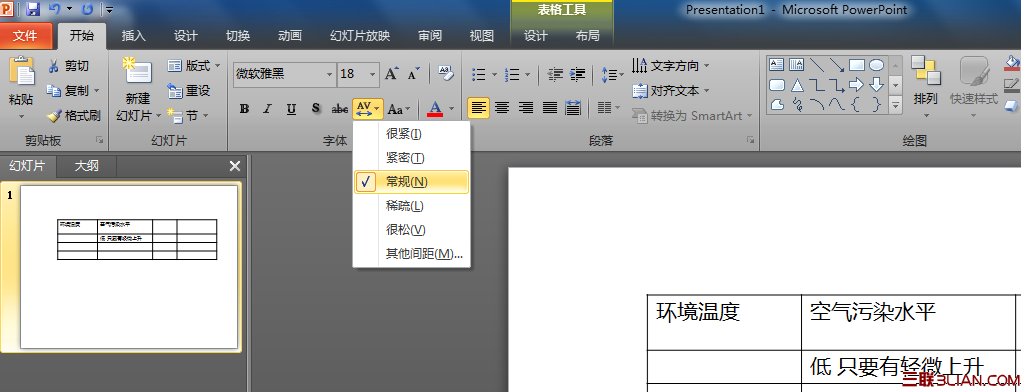The width and height of the screenshot is (1021, 392).
Task: Increase list indent level
Action: click(578, 74)
